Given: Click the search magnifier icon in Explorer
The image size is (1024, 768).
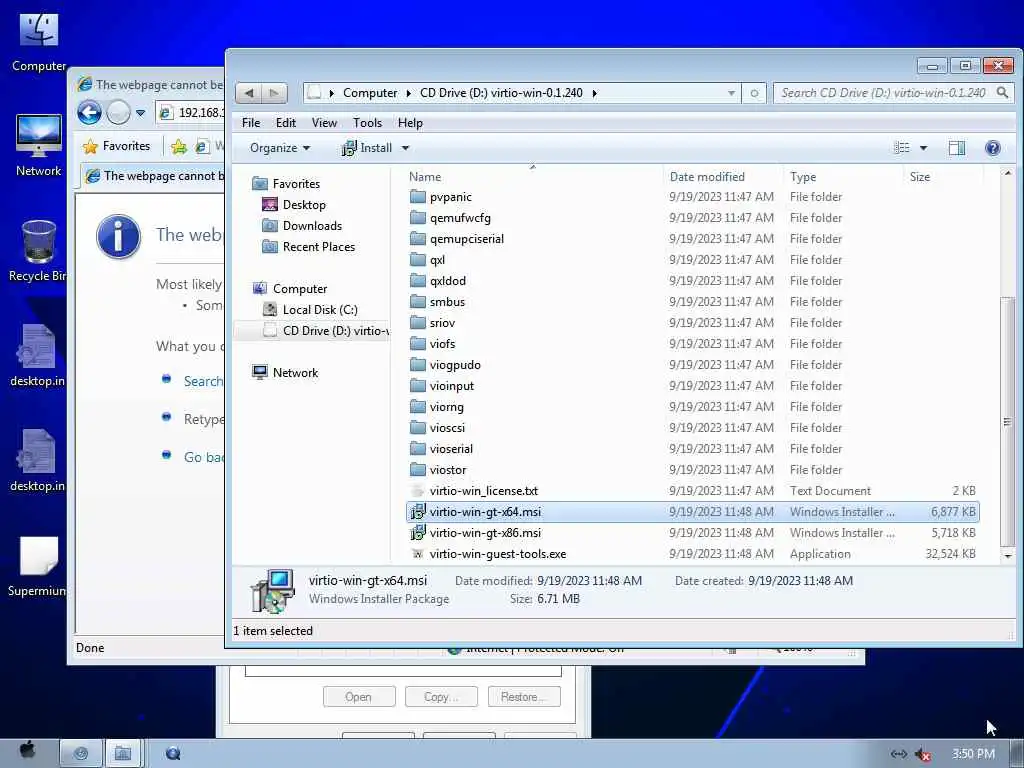Looking at the screenshot, I should [x=1002, y=93].
